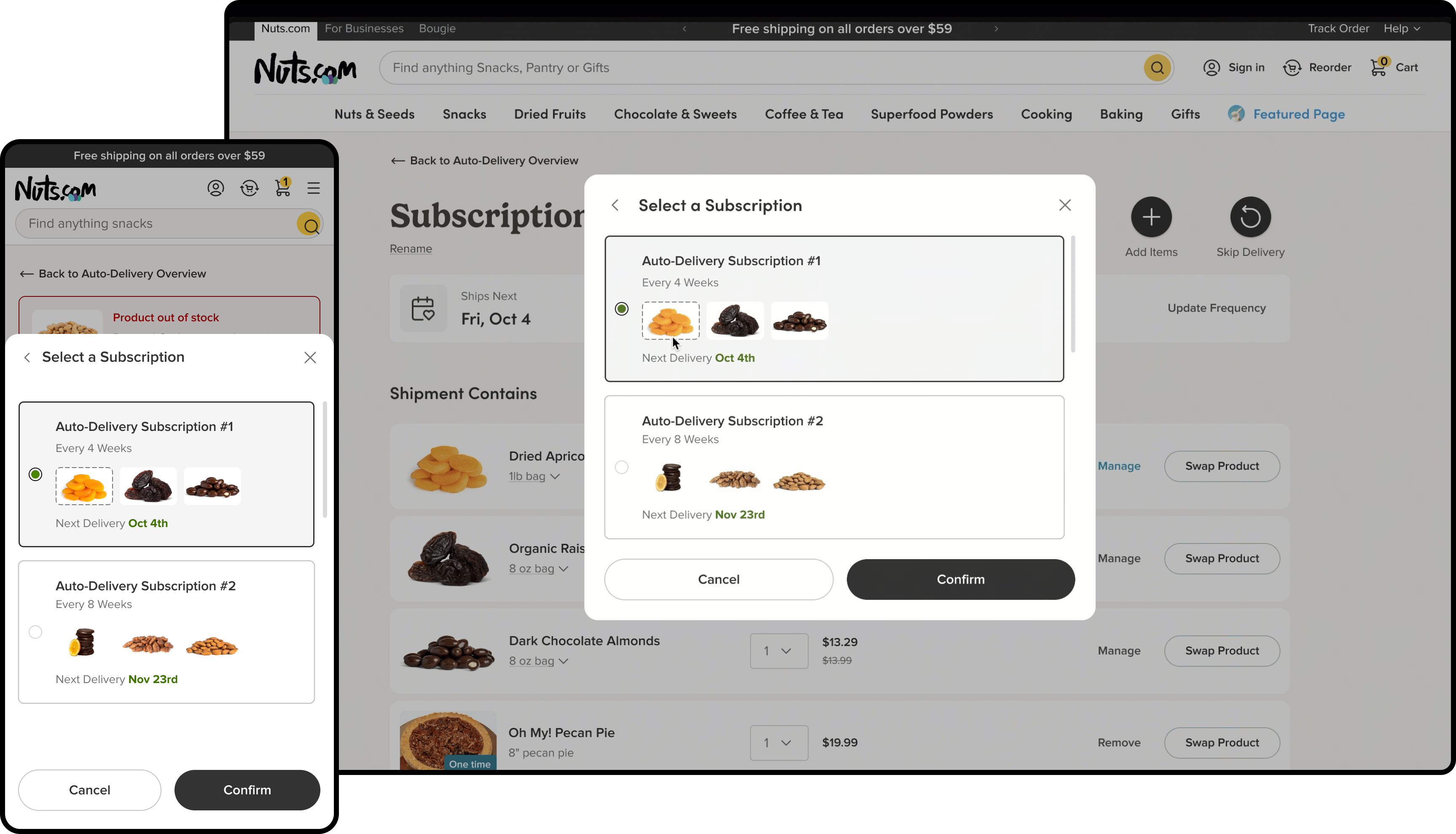Click Cancel in desktop subscription dialog
This screenshot has height=834, width=1456.
pyautogui.click(x=719, y=579)
